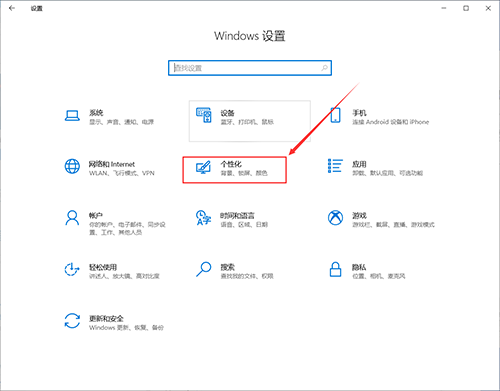Select the 手机 category title
The image size is (500, 391).
(x=359, y=113)
